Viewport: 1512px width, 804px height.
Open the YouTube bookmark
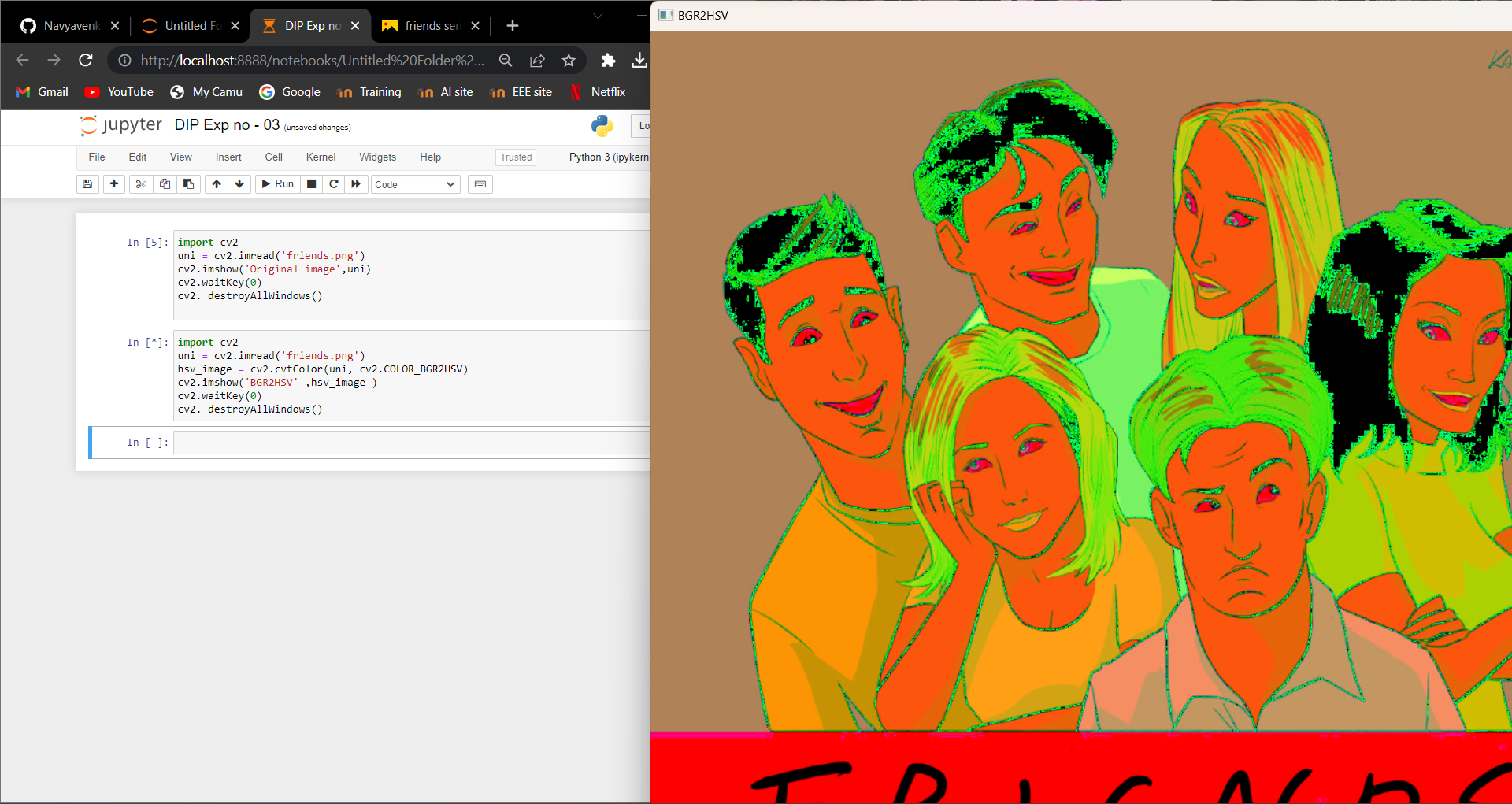tap(120, 92)
